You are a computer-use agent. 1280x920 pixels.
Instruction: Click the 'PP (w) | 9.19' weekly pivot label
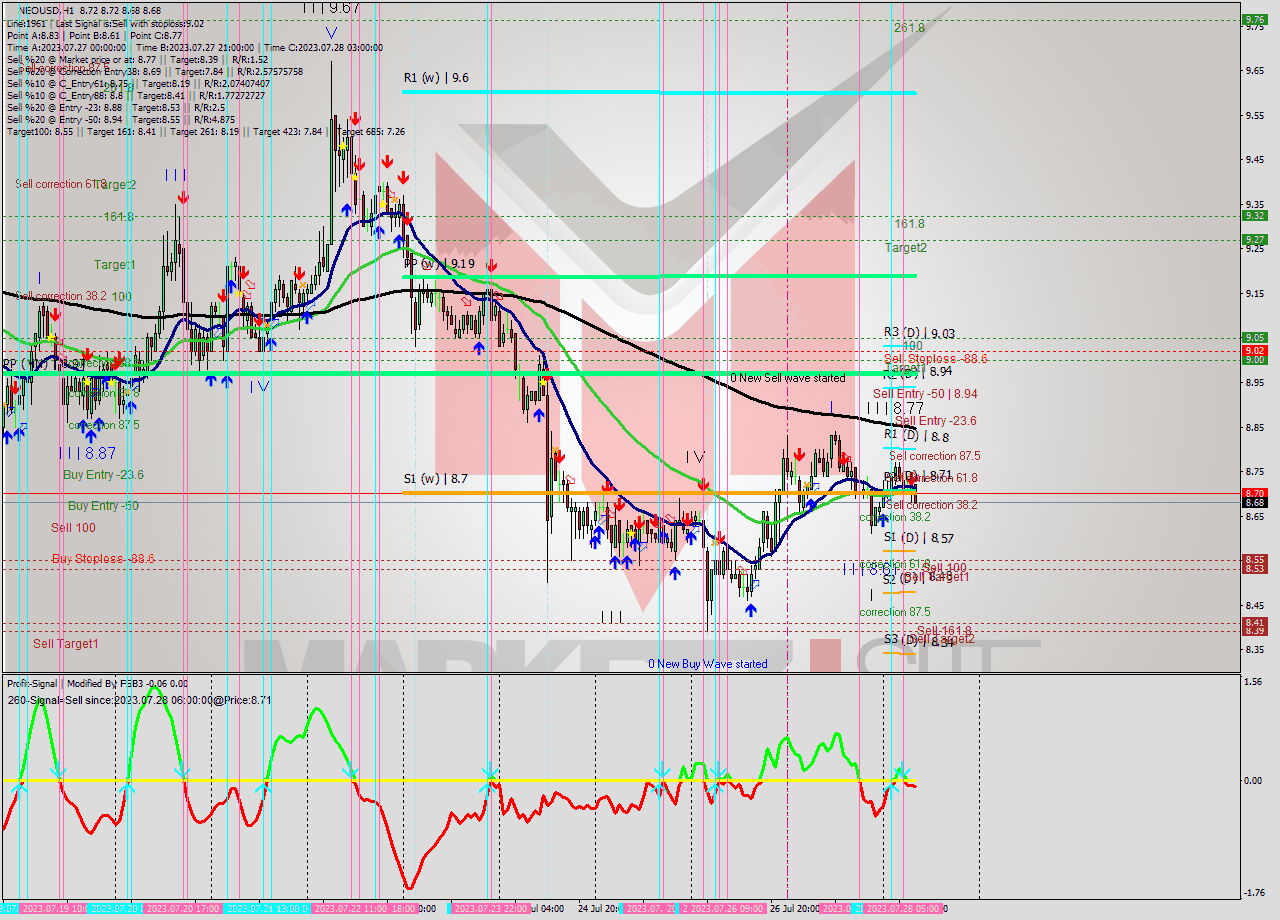pos(439,264)
